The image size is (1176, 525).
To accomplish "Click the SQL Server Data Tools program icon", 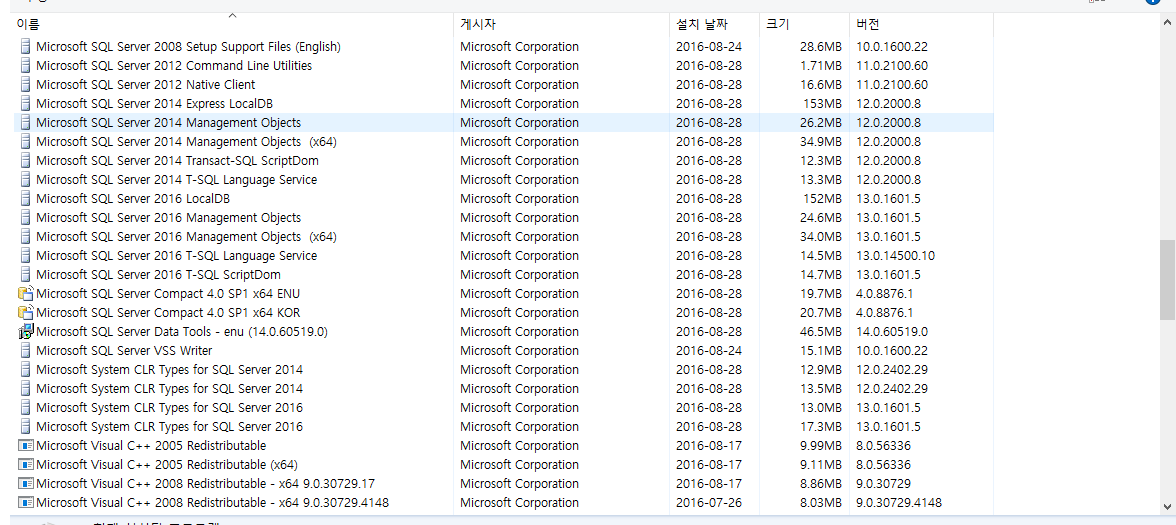I will [x=26, y=332].
